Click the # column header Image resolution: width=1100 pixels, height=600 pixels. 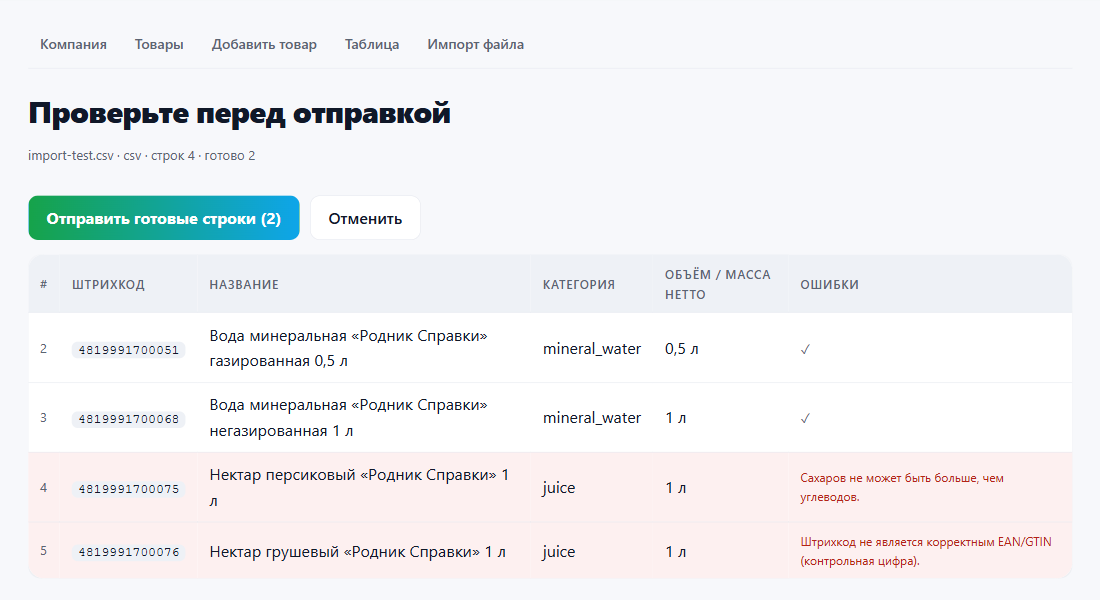tap(43, 284)
